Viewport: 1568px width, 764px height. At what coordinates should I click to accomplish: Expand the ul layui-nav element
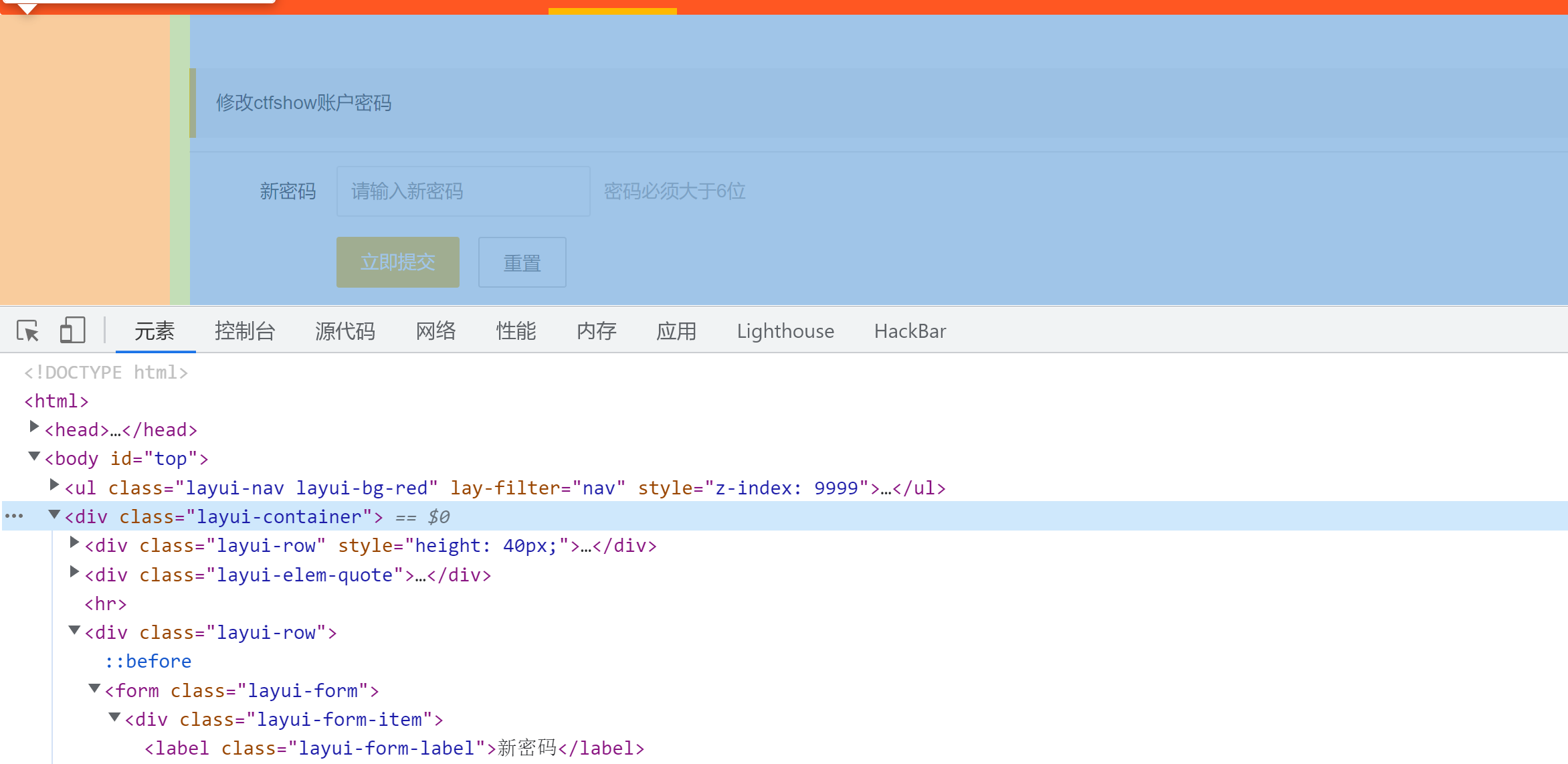pos(54,485)
